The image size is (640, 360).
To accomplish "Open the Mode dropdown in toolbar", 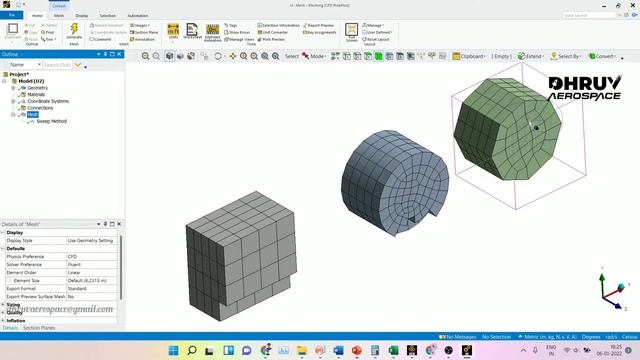I will (313, 56).
